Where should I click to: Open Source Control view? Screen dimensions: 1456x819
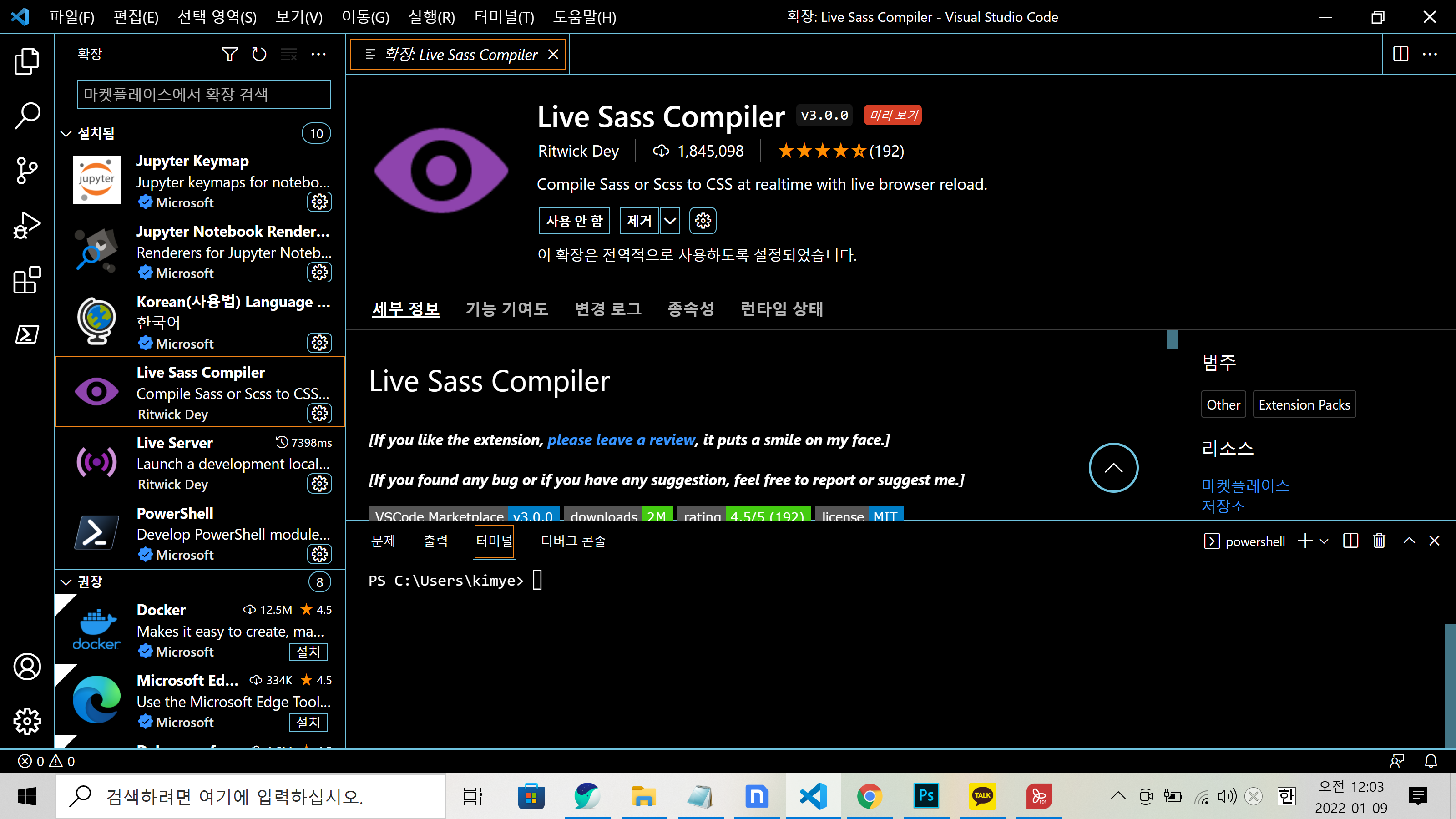click(x=26, y=170)
